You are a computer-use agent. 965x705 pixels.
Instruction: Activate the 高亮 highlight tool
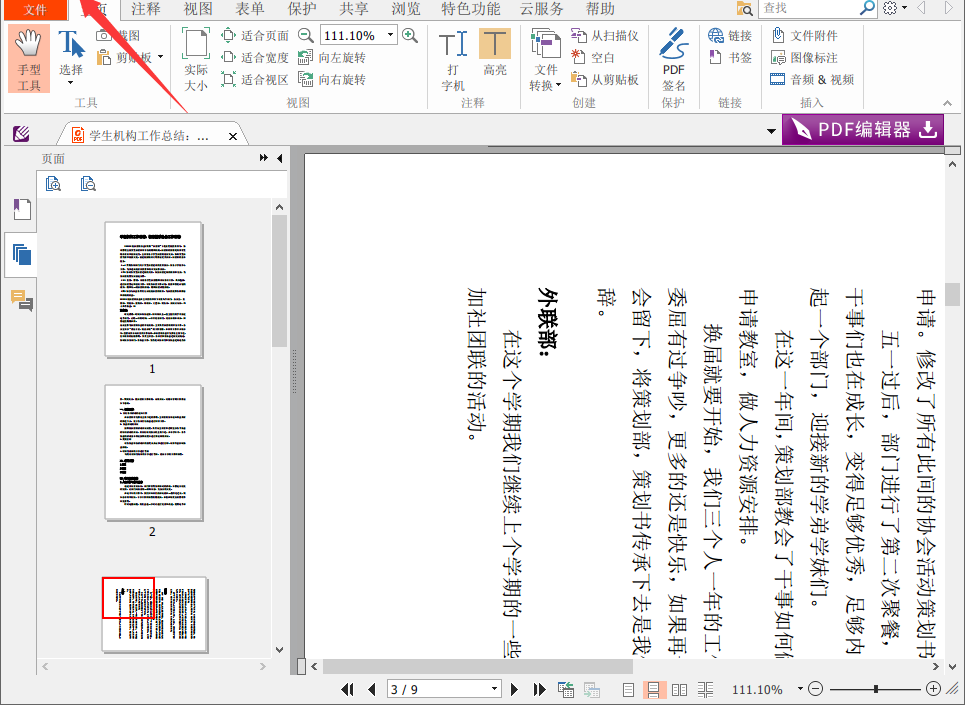495,55
